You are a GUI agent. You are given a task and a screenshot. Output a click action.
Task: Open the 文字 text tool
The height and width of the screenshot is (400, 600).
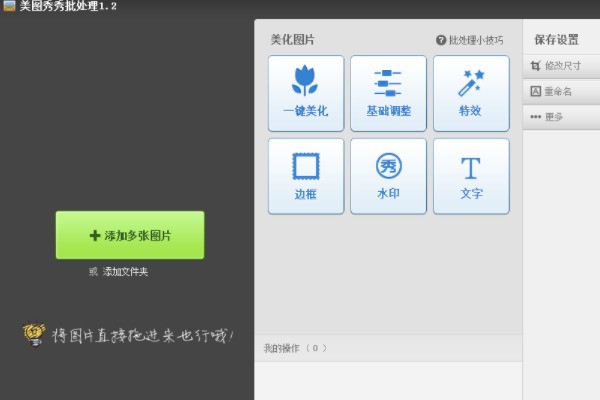(x=471, y=176)
